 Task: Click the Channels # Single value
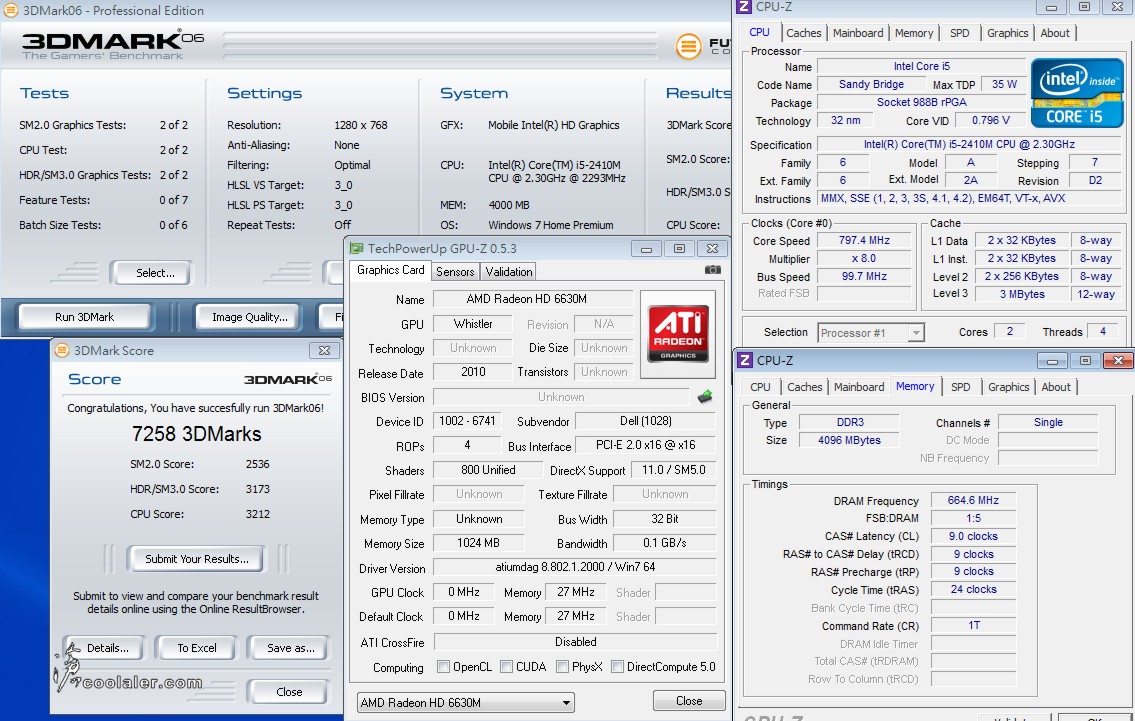(x=1048, y=422)
